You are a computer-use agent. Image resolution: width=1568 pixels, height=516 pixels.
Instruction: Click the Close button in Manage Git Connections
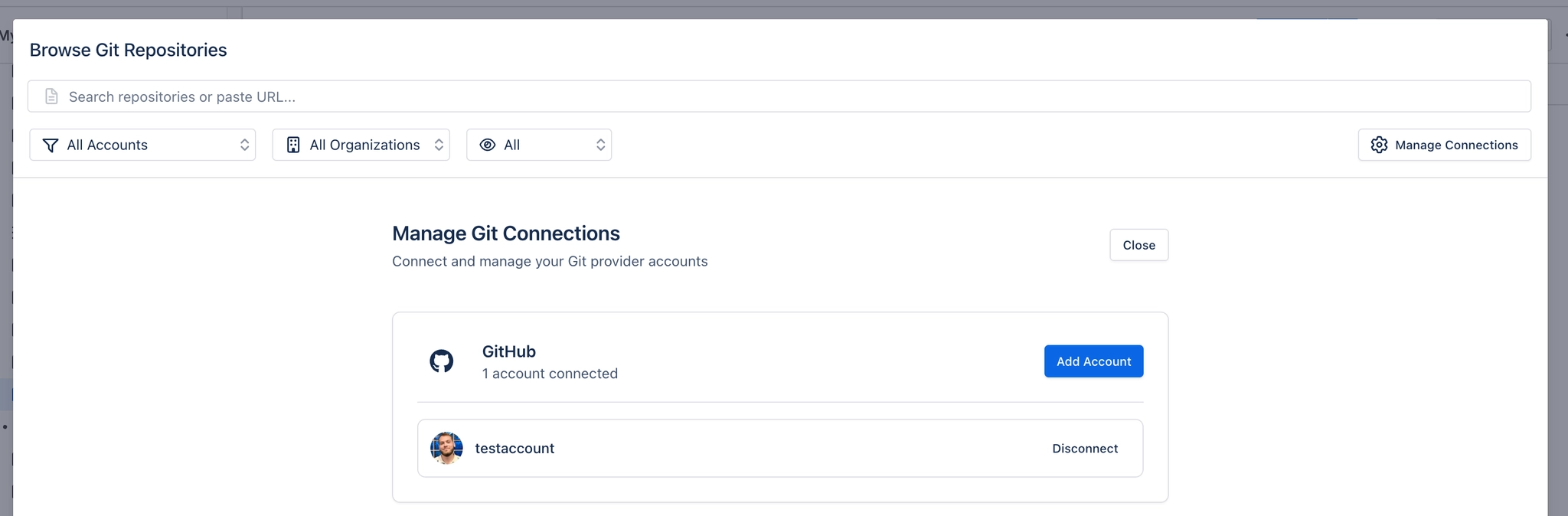point(1138,245)
